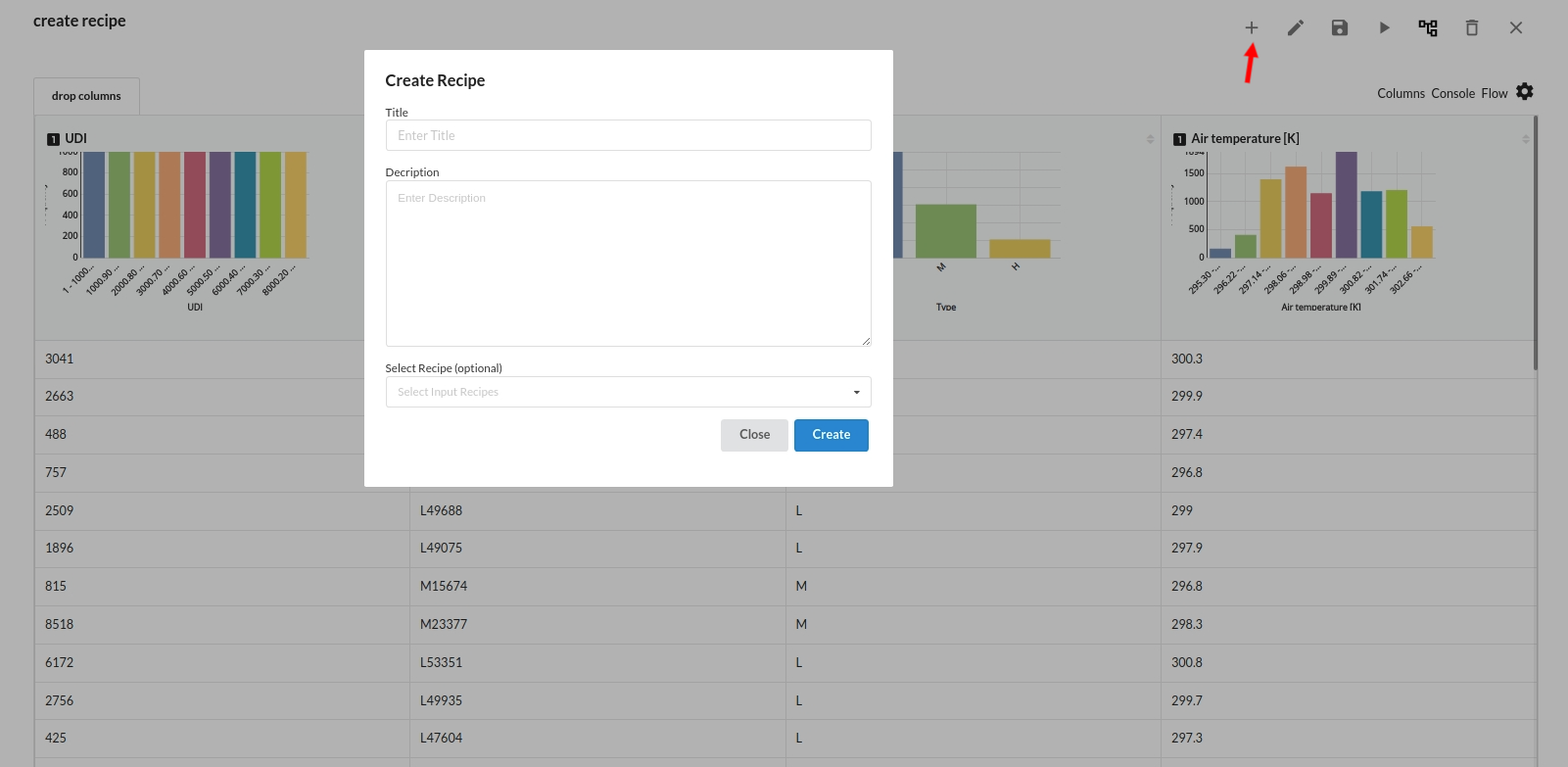The image size is (1568, 767).
Task: Click the Air temperature [K] header
Action: click(x=1245, y=138)
